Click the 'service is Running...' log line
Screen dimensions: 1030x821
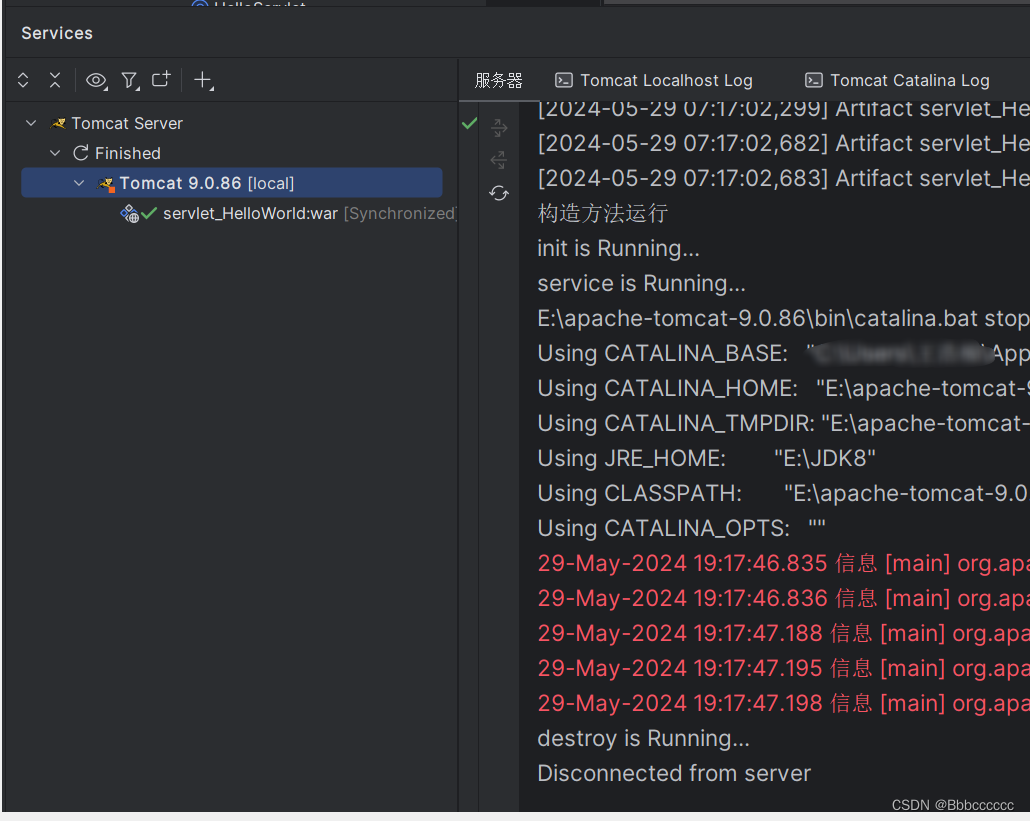click(641, 283)
